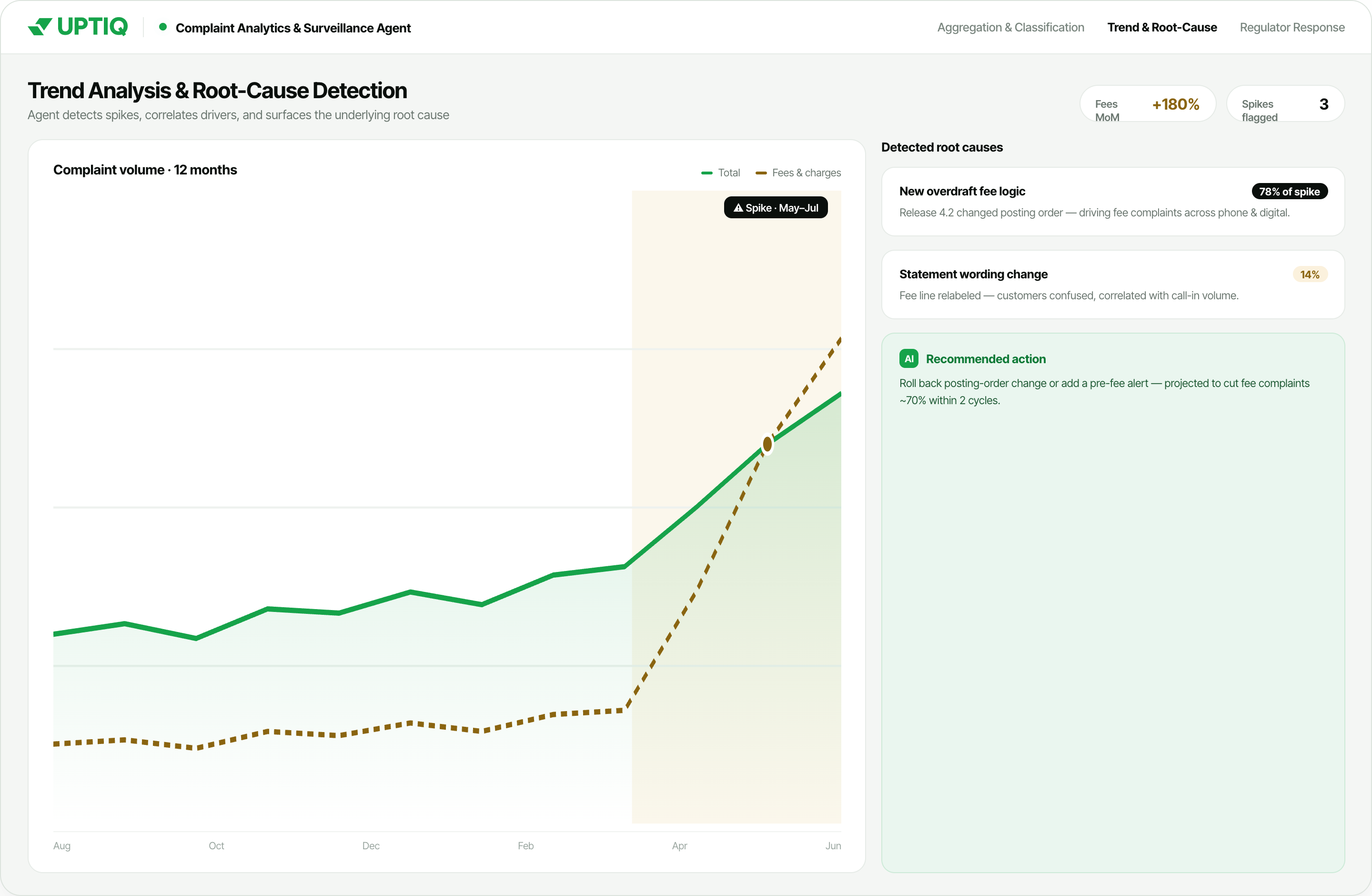Click the UPTIQ logo
1372x896 pixels.
tap(78, 27)
